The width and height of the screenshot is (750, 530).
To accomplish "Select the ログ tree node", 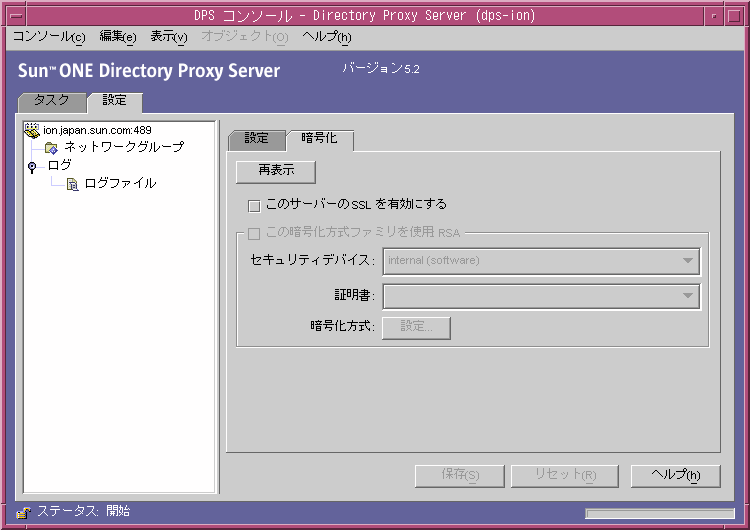I will coord(60,166).
